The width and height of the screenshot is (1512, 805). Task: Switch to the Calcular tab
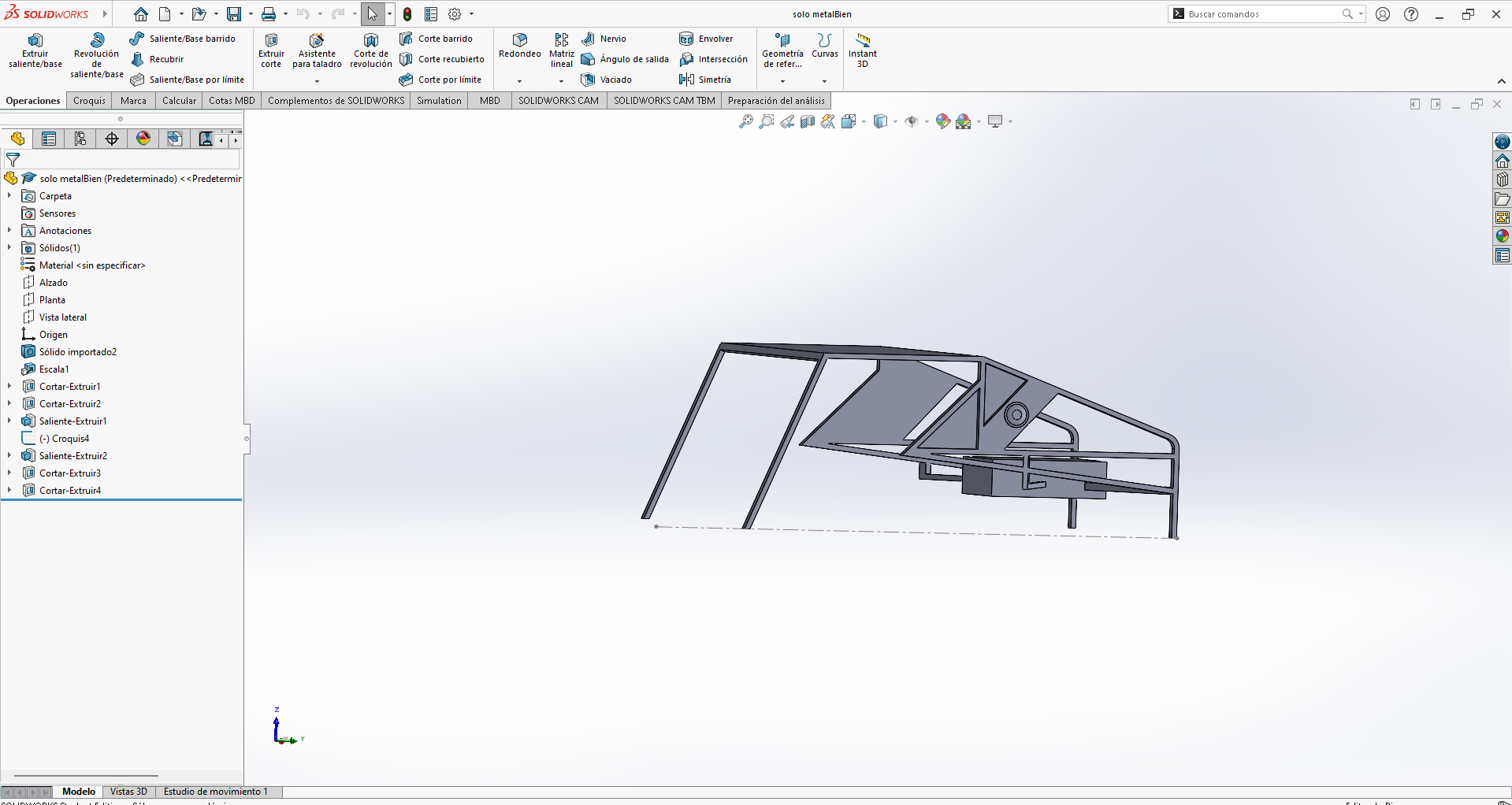(x=179, y=101)
